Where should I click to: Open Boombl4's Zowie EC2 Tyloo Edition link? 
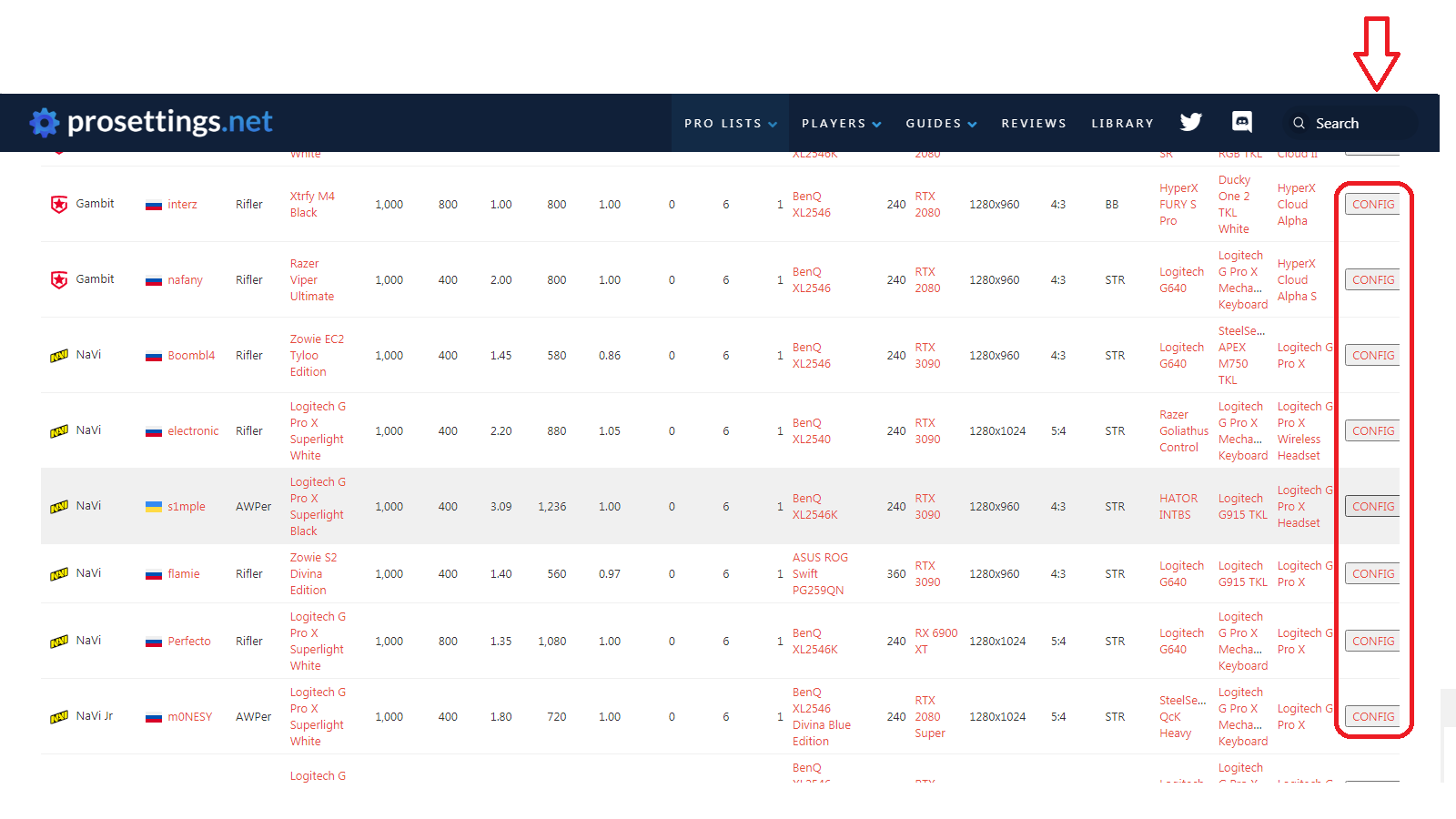click(317, 356)
